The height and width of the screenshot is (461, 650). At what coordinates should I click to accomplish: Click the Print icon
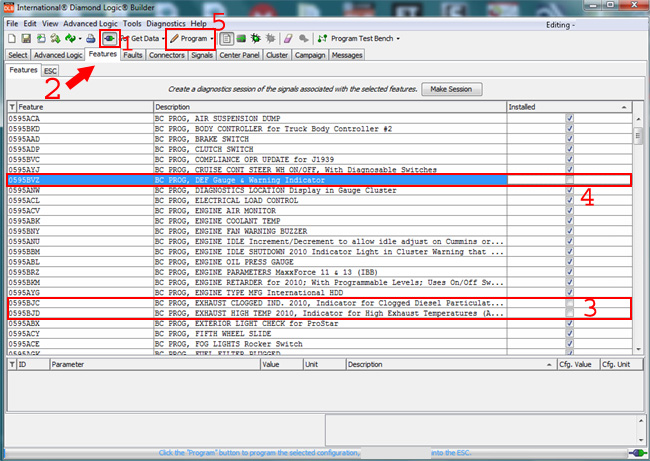point(90,39)
